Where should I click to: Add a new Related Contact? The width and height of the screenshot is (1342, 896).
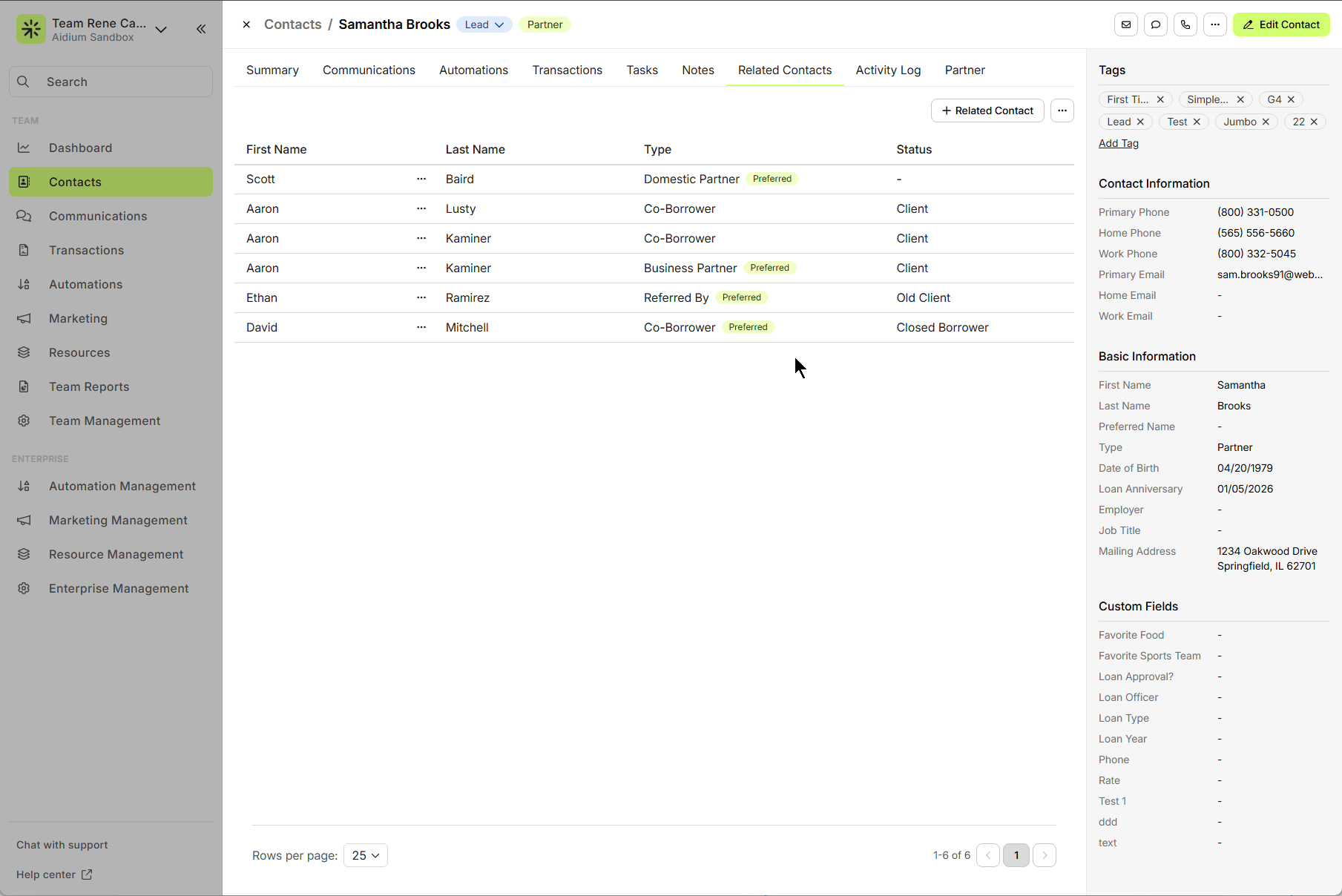(x=987, y=111)
